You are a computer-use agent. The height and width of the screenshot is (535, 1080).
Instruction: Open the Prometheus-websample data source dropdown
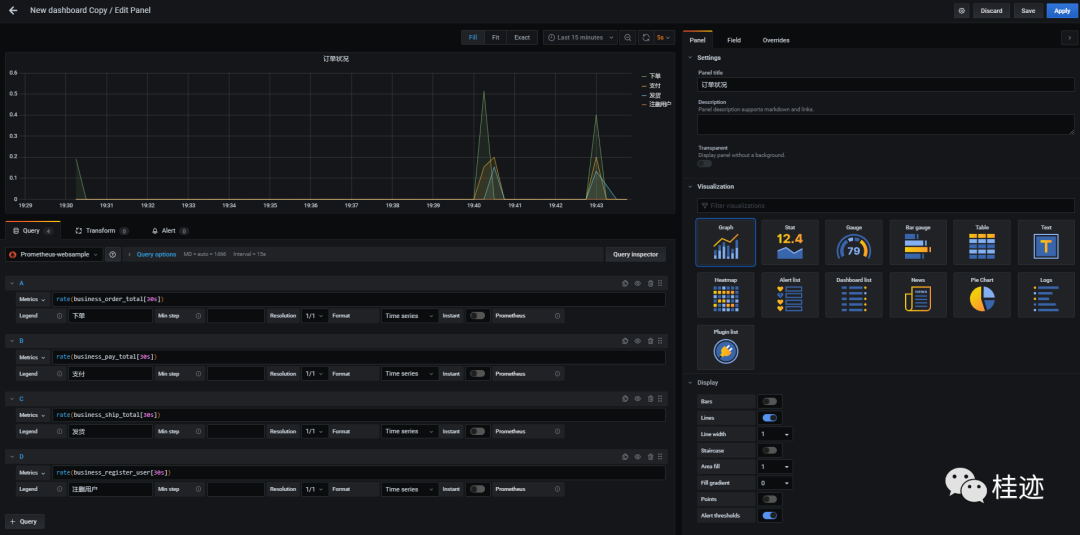pyautogui.click(x=54, y=255)
